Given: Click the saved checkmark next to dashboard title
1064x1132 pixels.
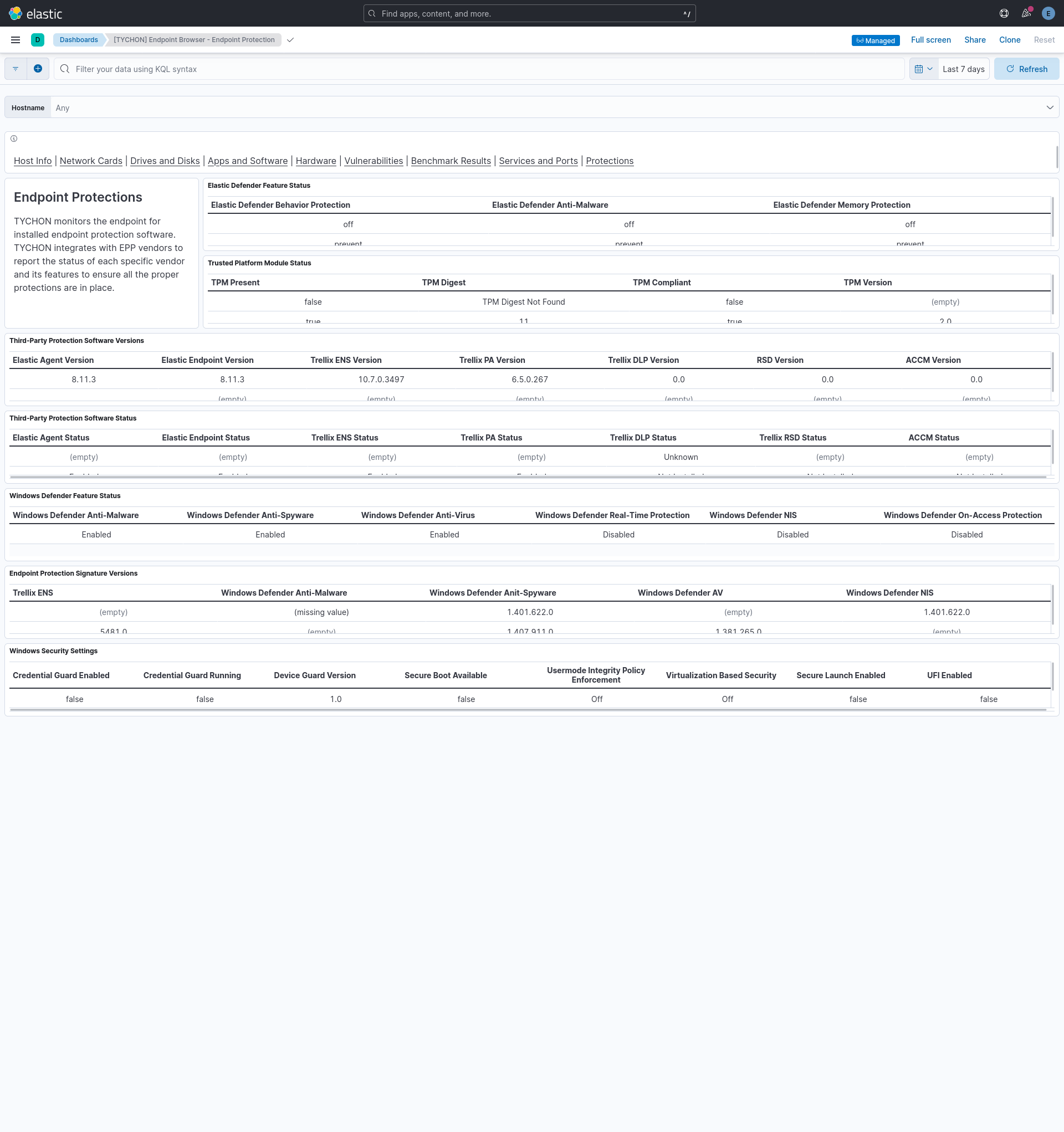Looking at the screenshot, I should point(290,40).
